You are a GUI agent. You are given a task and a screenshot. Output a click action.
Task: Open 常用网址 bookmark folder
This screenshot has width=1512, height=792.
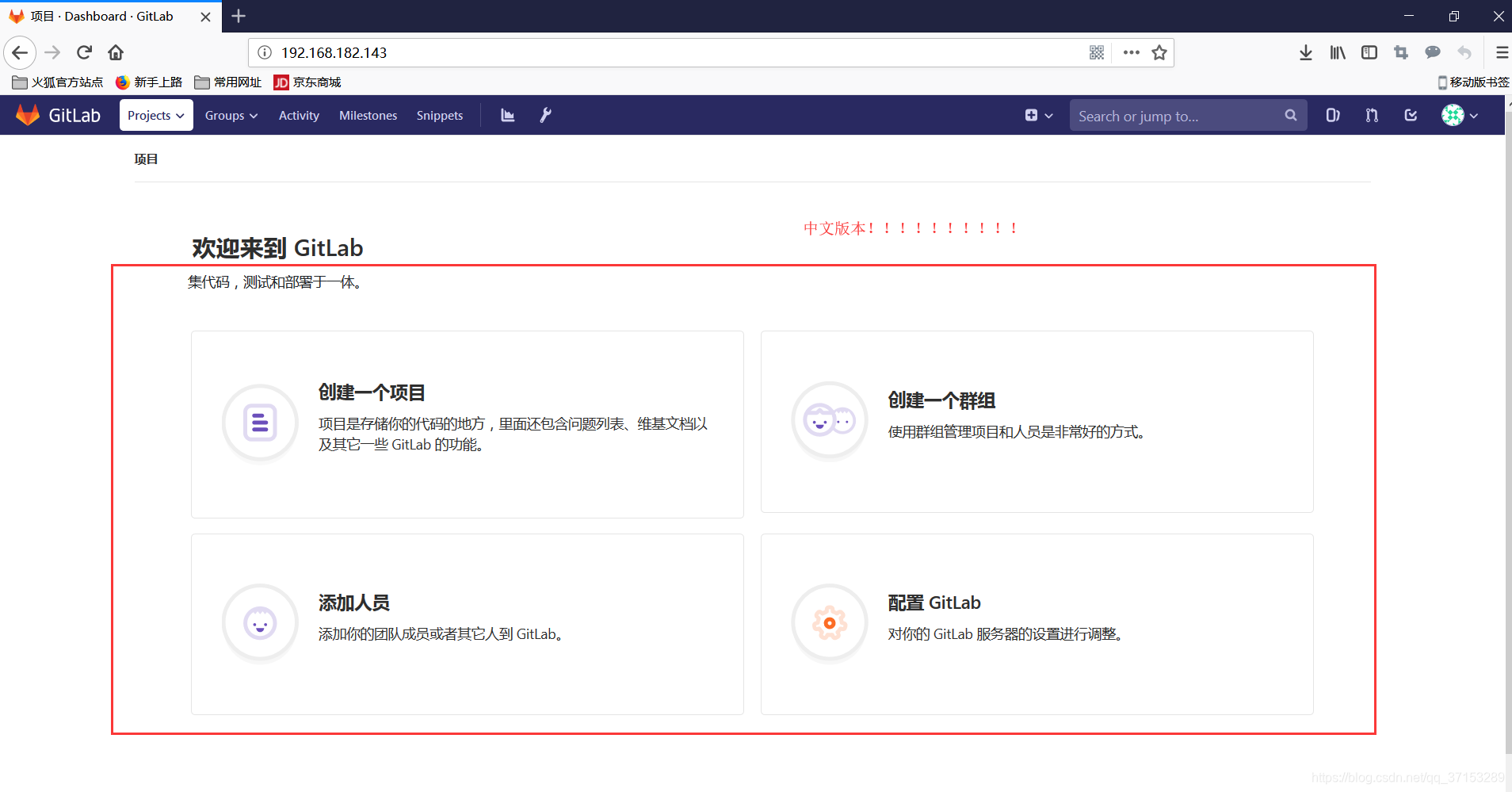coord(228,82)
